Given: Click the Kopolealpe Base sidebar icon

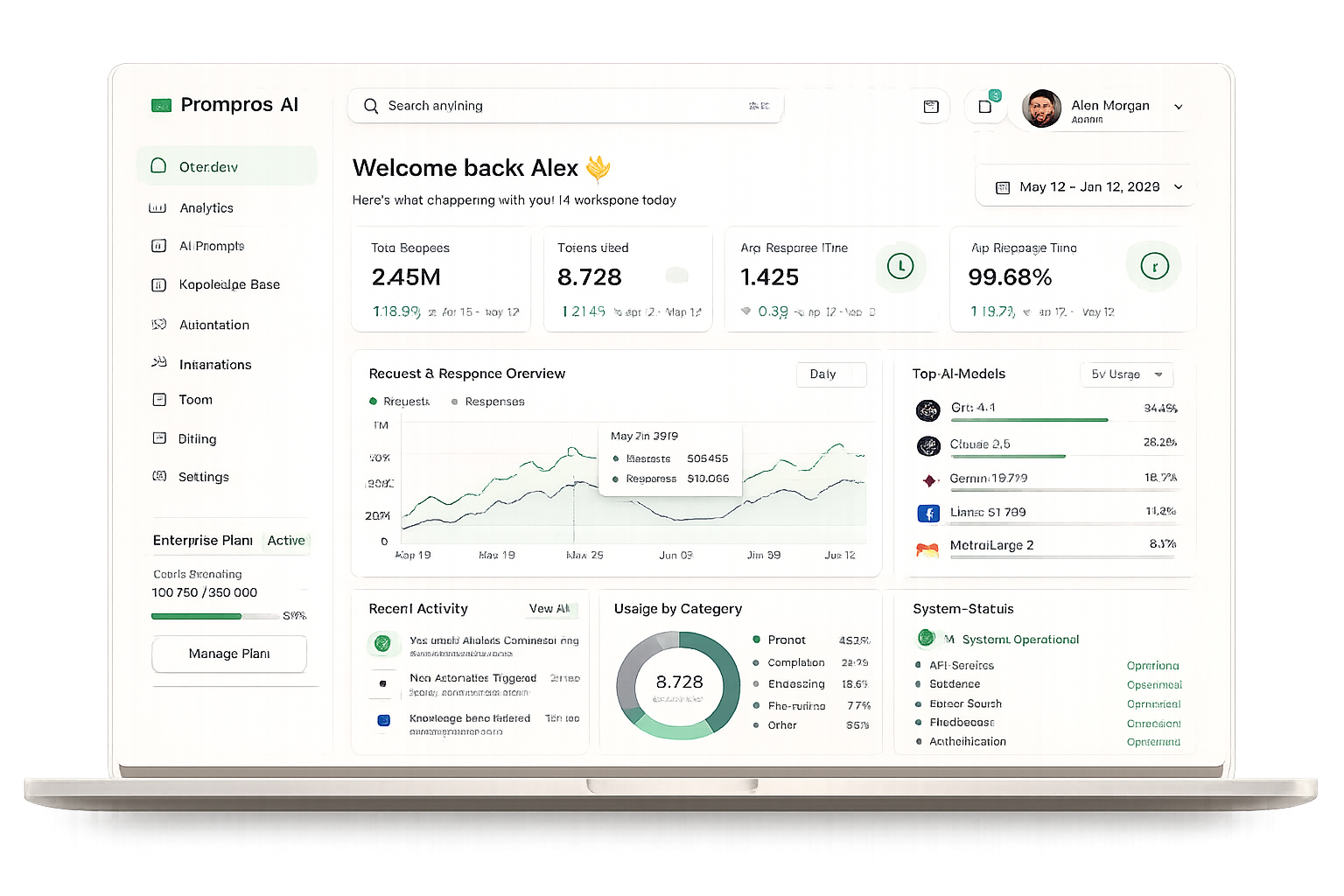Looking at the screenshot, I should (158, 284).
